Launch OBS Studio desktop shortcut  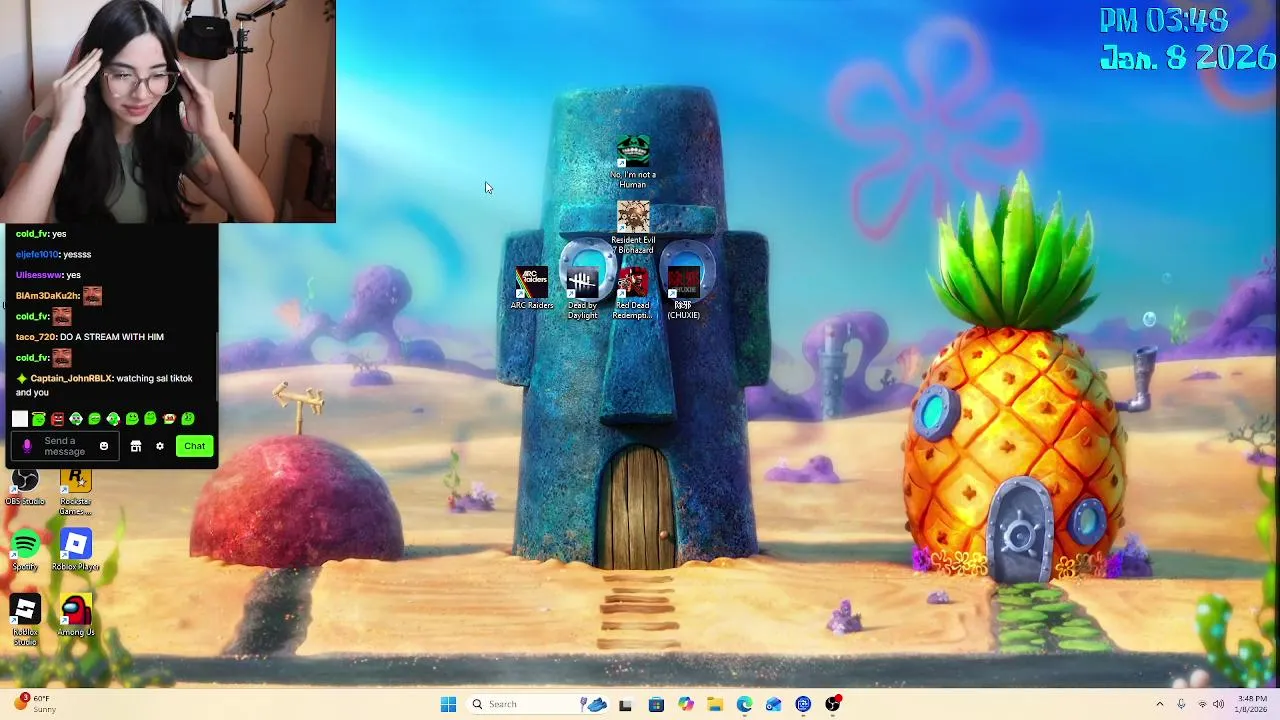point(25,489)
